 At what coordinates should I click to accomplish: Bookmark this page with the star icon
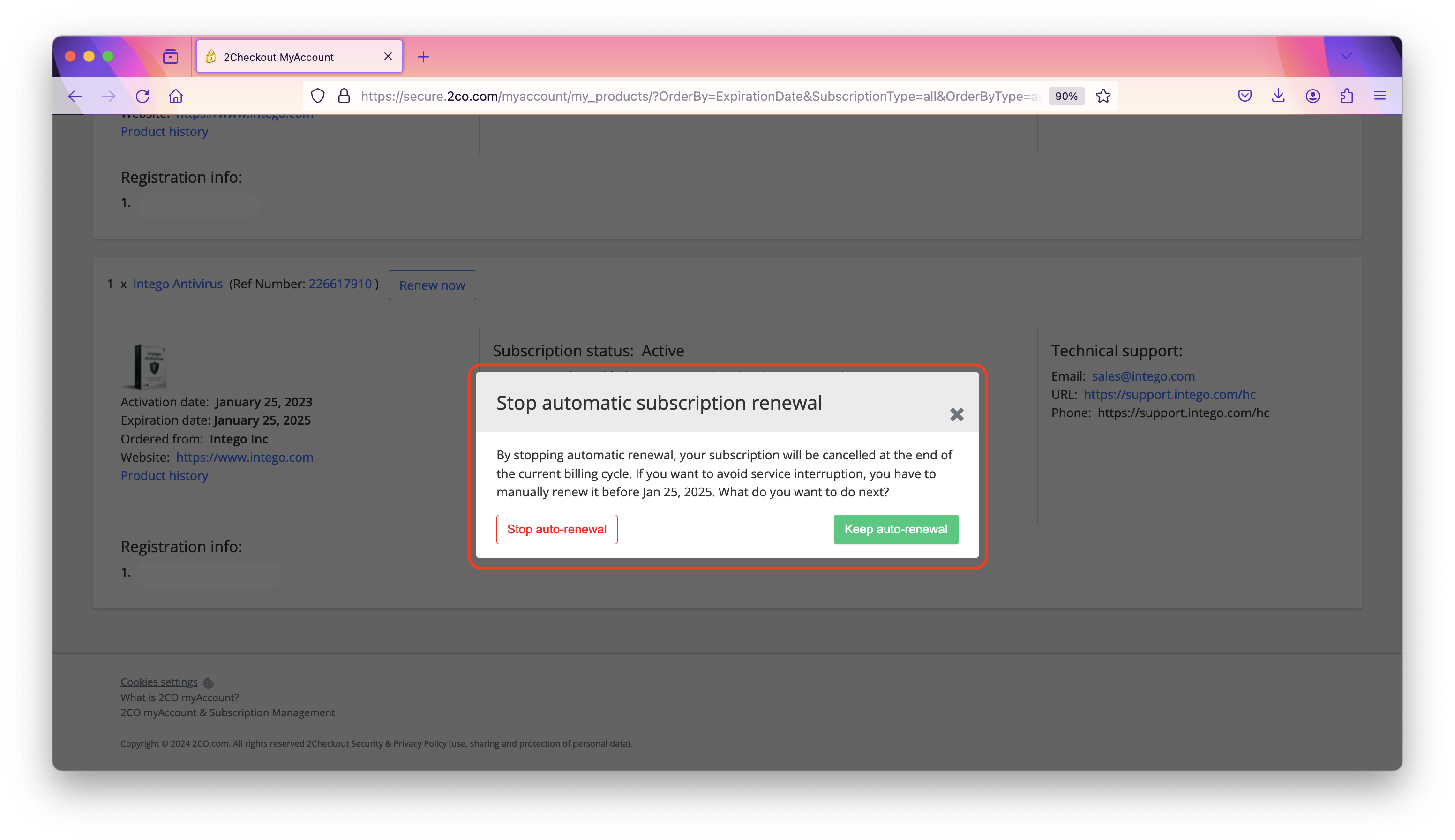tap(1103, 96)
